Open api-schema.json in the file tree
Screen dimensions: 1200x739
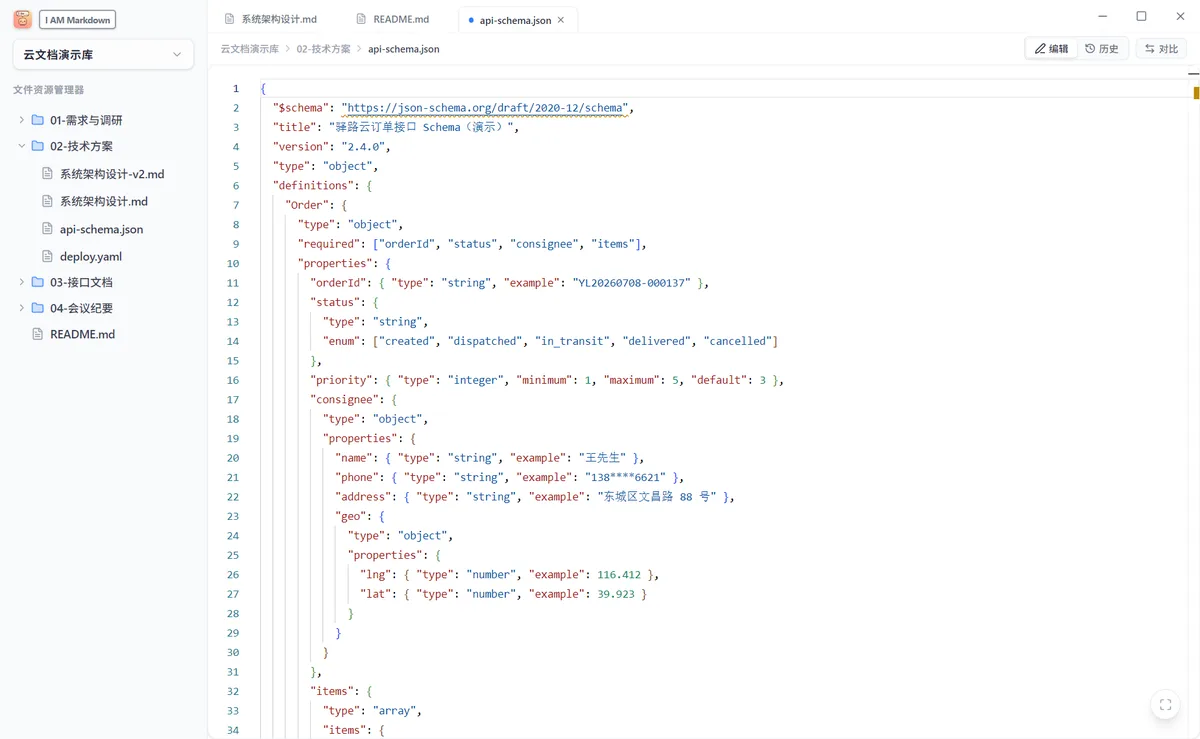[101, 229]
